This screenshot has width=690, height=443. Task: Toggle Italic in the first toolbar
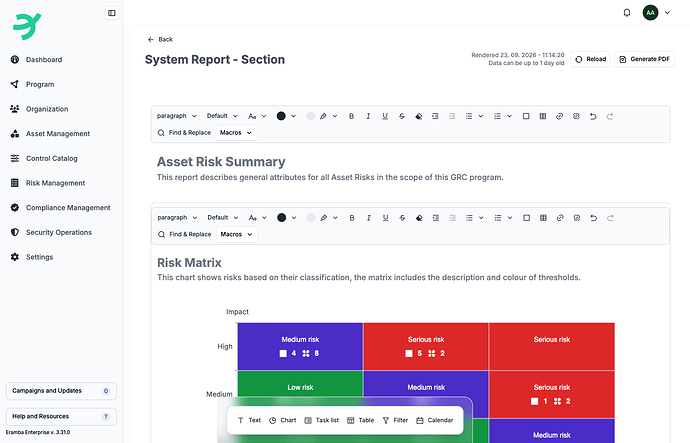(368, 116)
